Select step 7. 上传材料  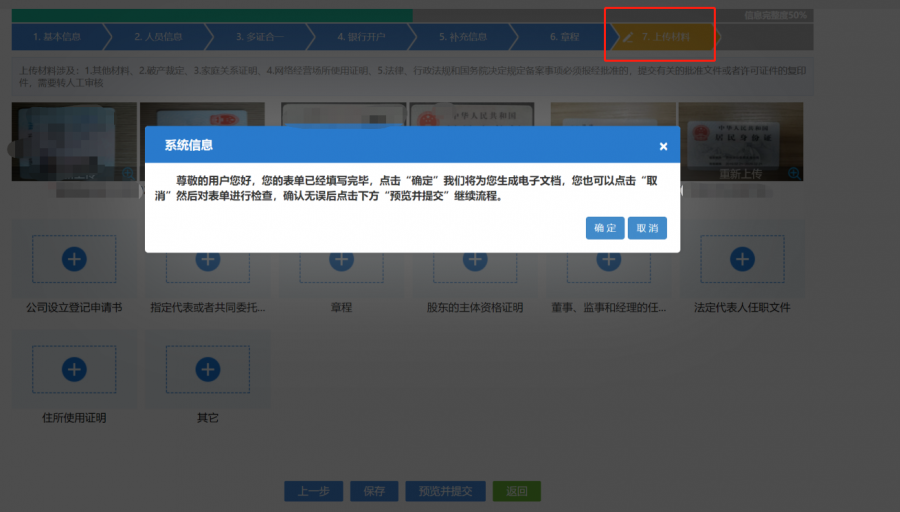665,37
